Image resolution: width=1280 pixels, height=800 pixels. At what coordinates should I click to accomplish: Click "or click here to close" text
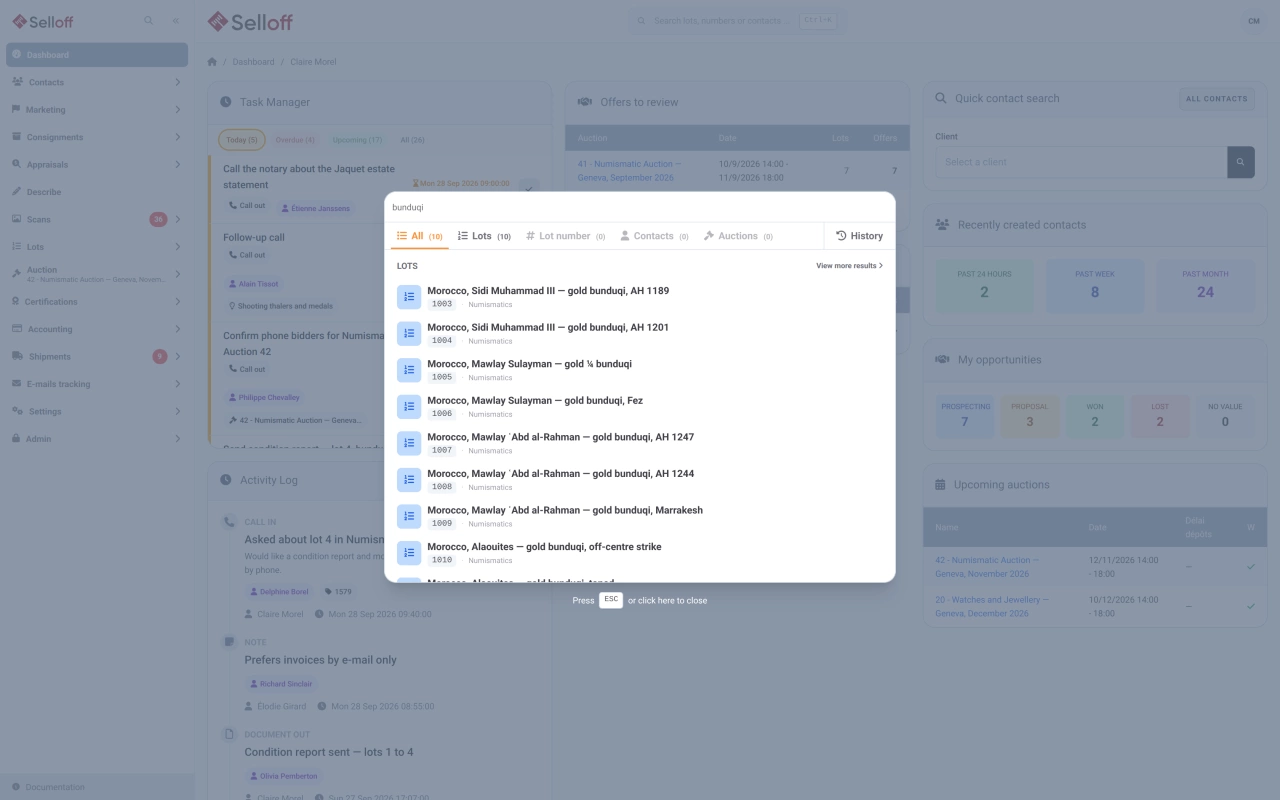pyautogui.click(x=667, y=601)
